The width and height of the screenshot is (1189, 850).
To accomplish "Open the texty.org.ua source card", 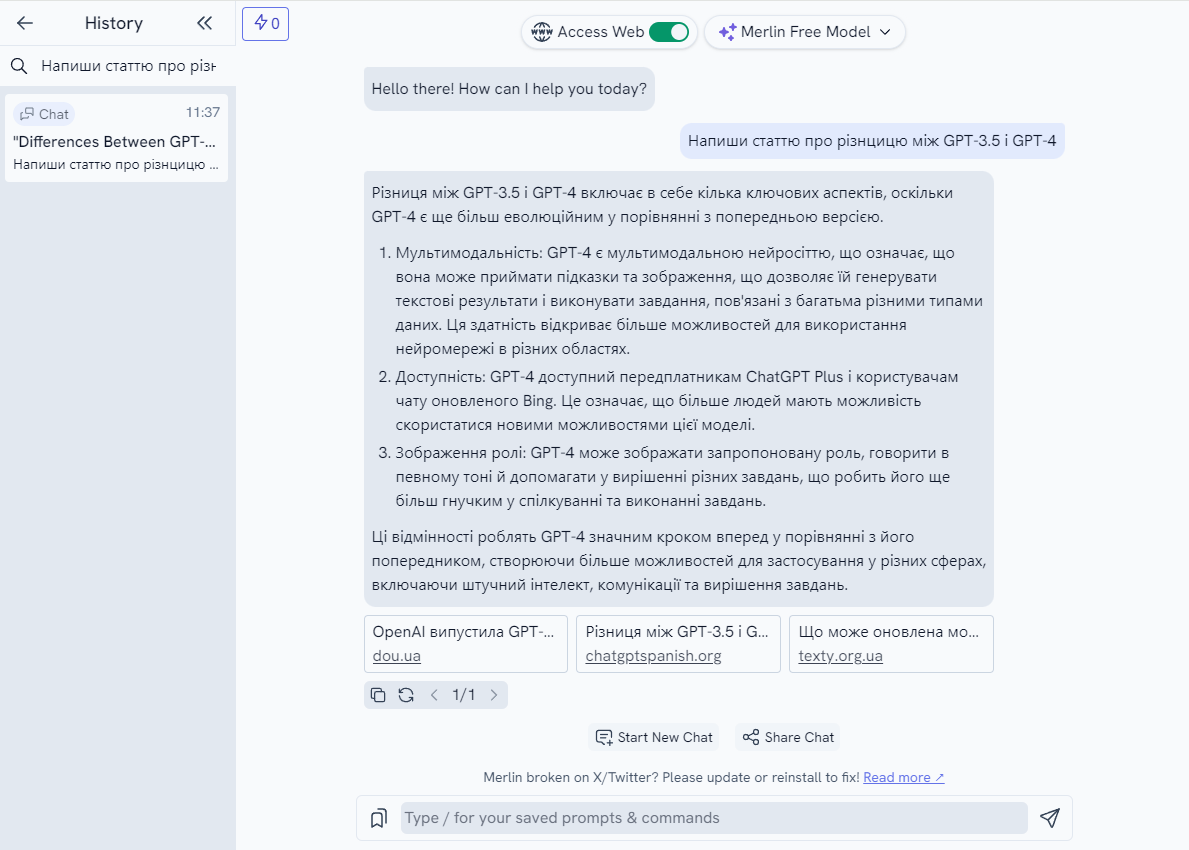I will [891, 644].
